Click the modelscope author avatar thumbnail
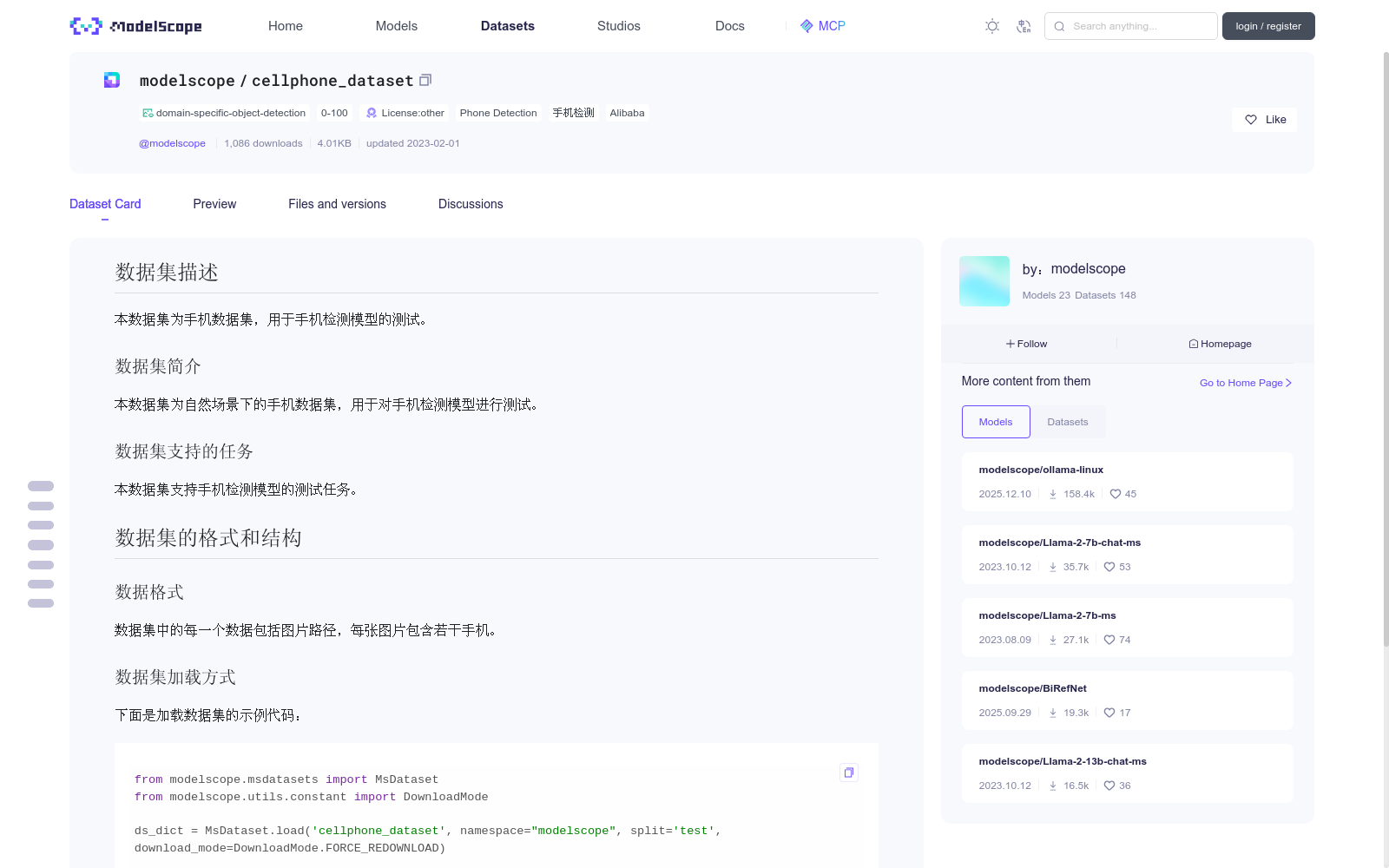Screen dimensions: 1389x868 click(984, 281)
